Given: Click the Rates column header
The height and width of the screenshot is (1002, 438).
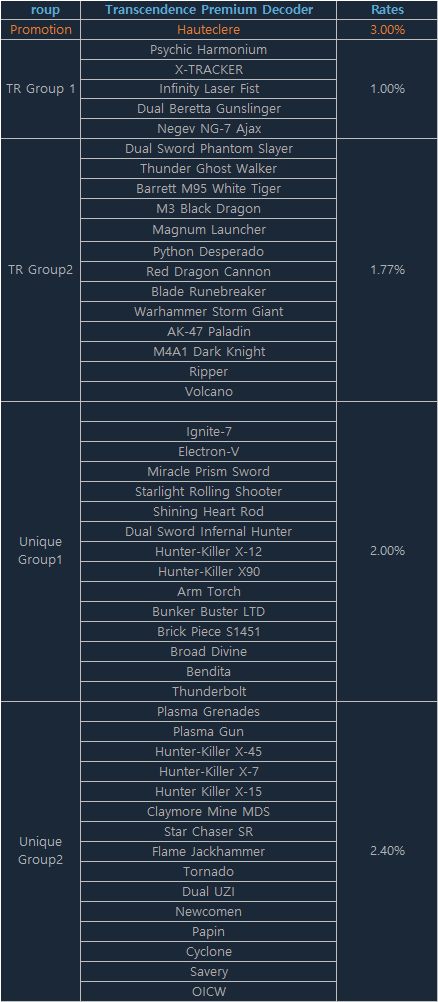Looking at the screenshot, I should click(387, 10).
